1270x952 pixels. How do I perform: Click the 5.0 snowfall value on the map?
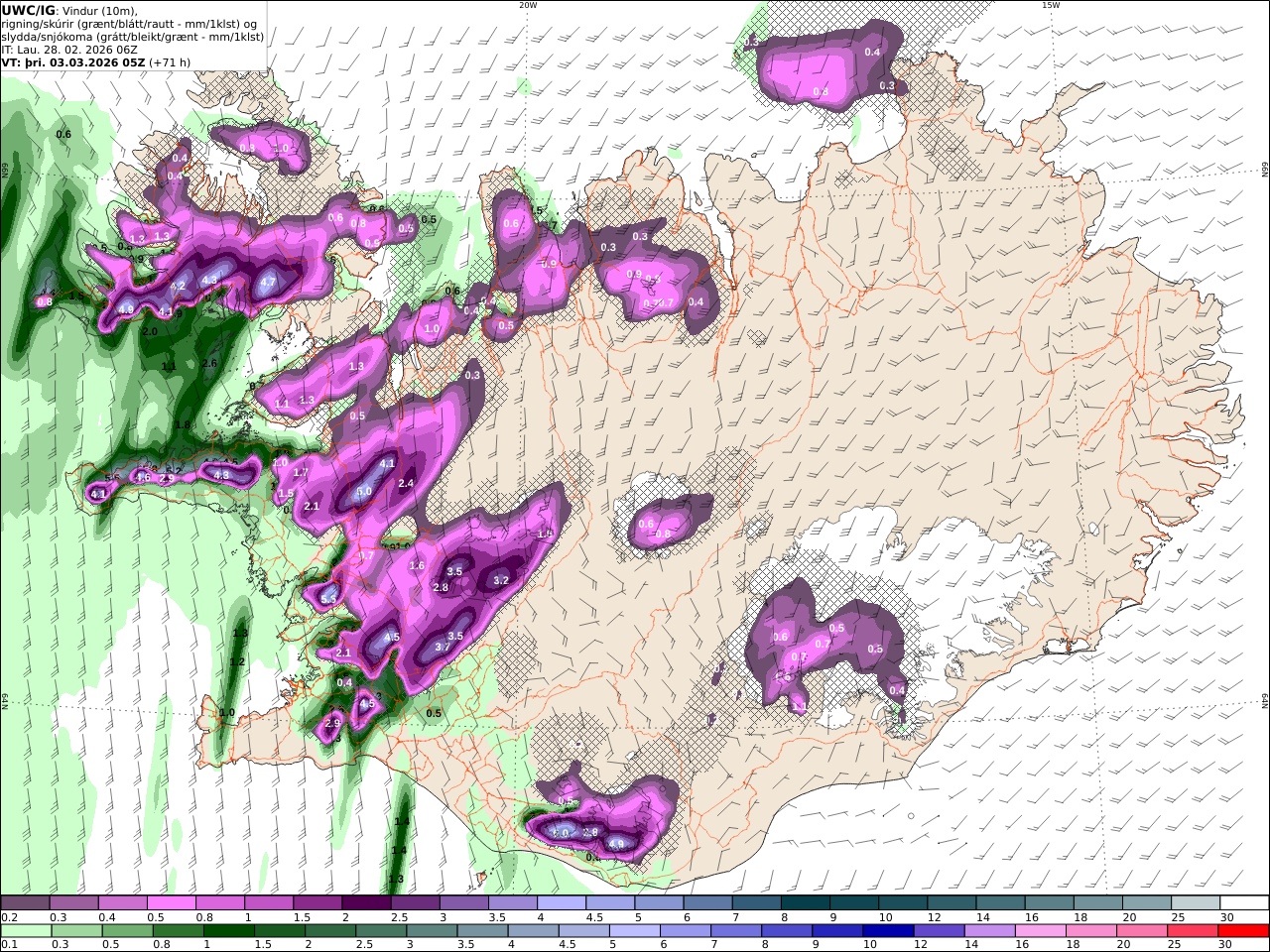click(364, 491)
